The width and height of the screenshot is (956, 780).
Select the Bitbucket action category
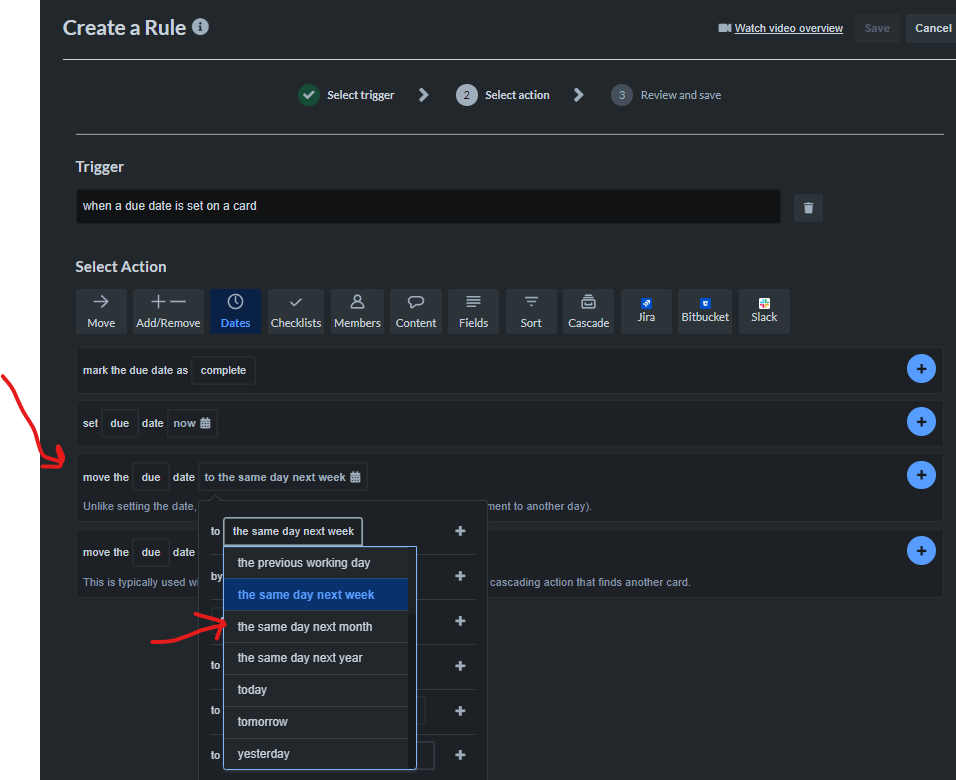coord(705,311)
